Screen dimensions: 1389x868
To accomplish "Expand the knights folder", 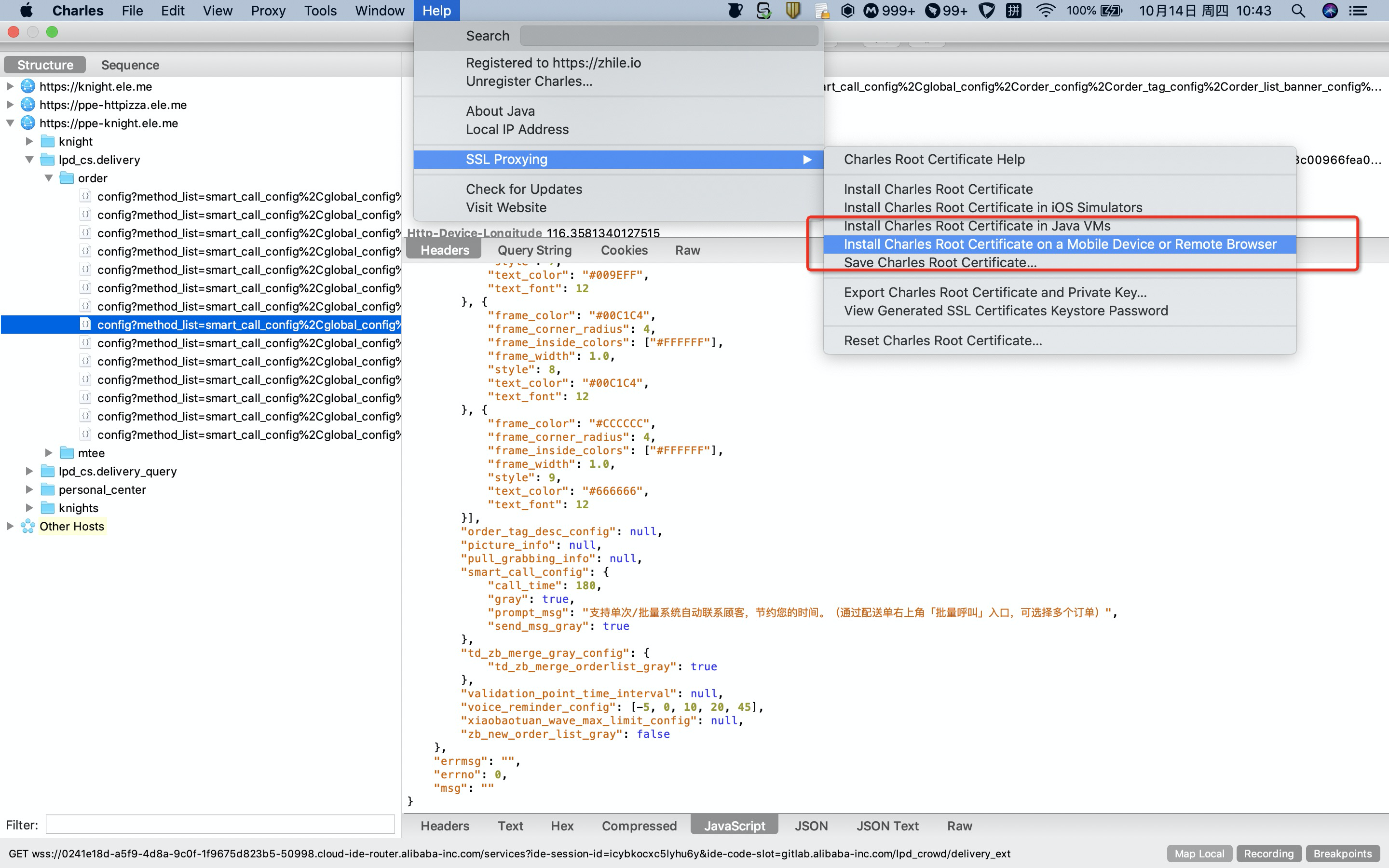I will coord(29,508).
